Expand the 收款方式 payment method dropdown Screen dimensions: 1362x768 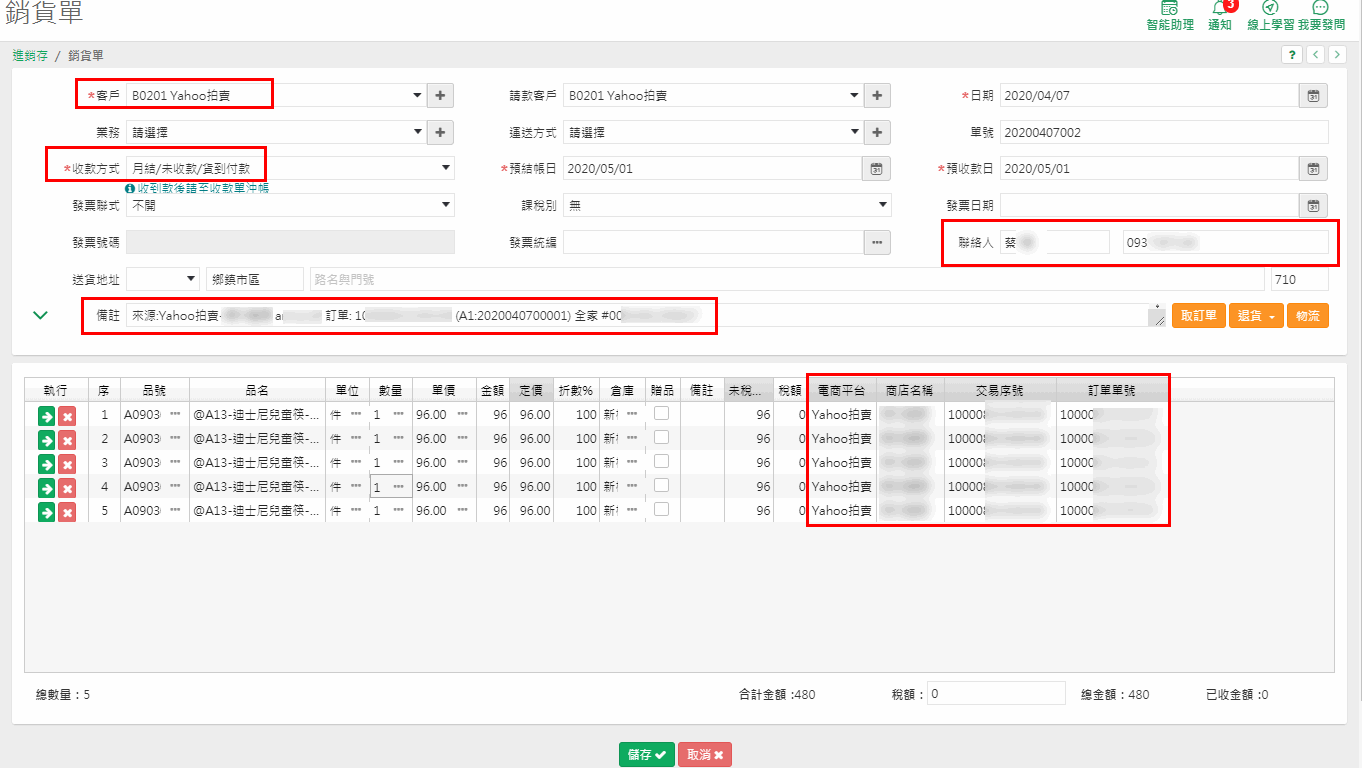446,169
